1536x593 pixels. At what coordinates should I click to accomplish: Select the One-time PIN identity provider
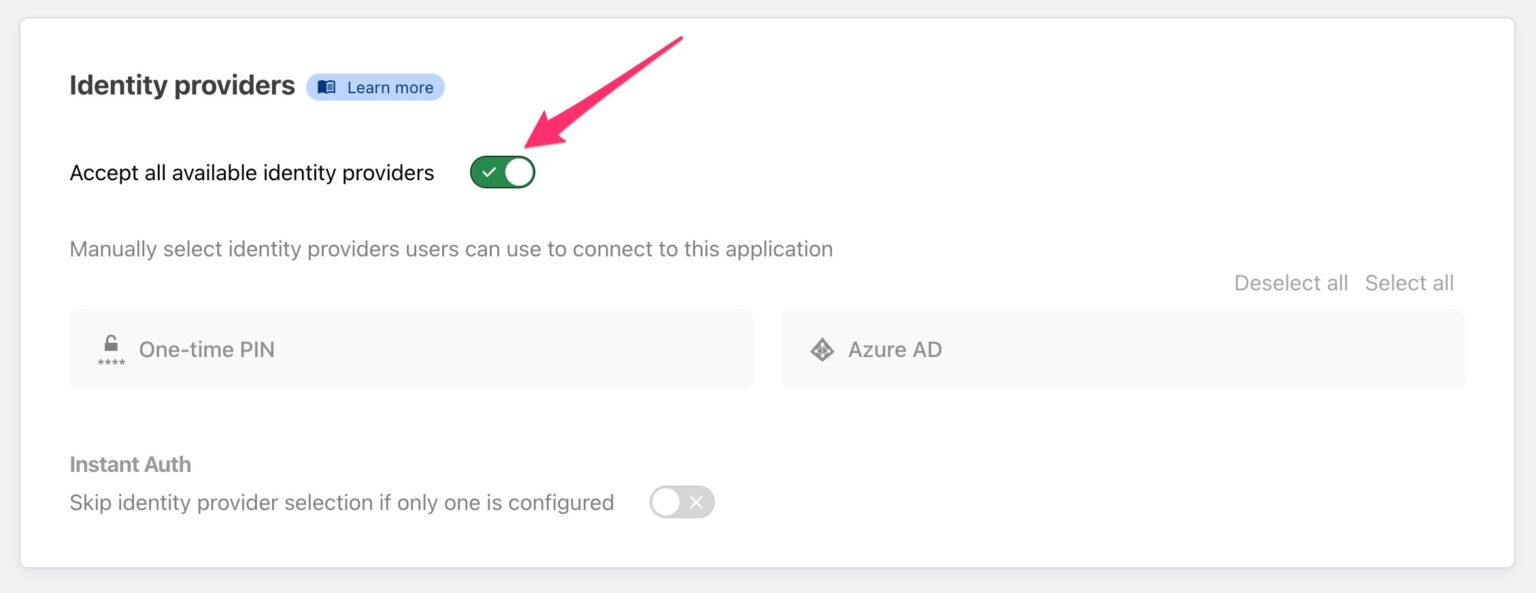point(410,349)
